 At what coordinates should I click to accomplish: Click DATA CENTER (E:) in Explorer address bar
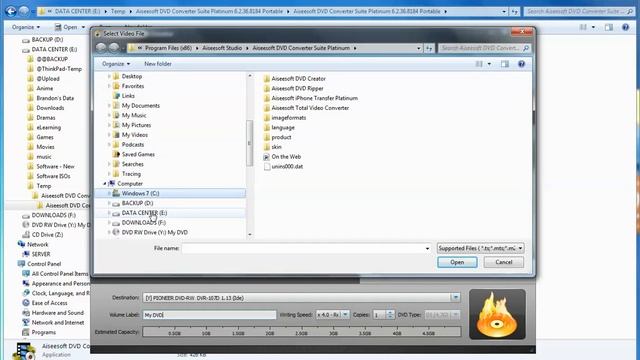(78, 11)
